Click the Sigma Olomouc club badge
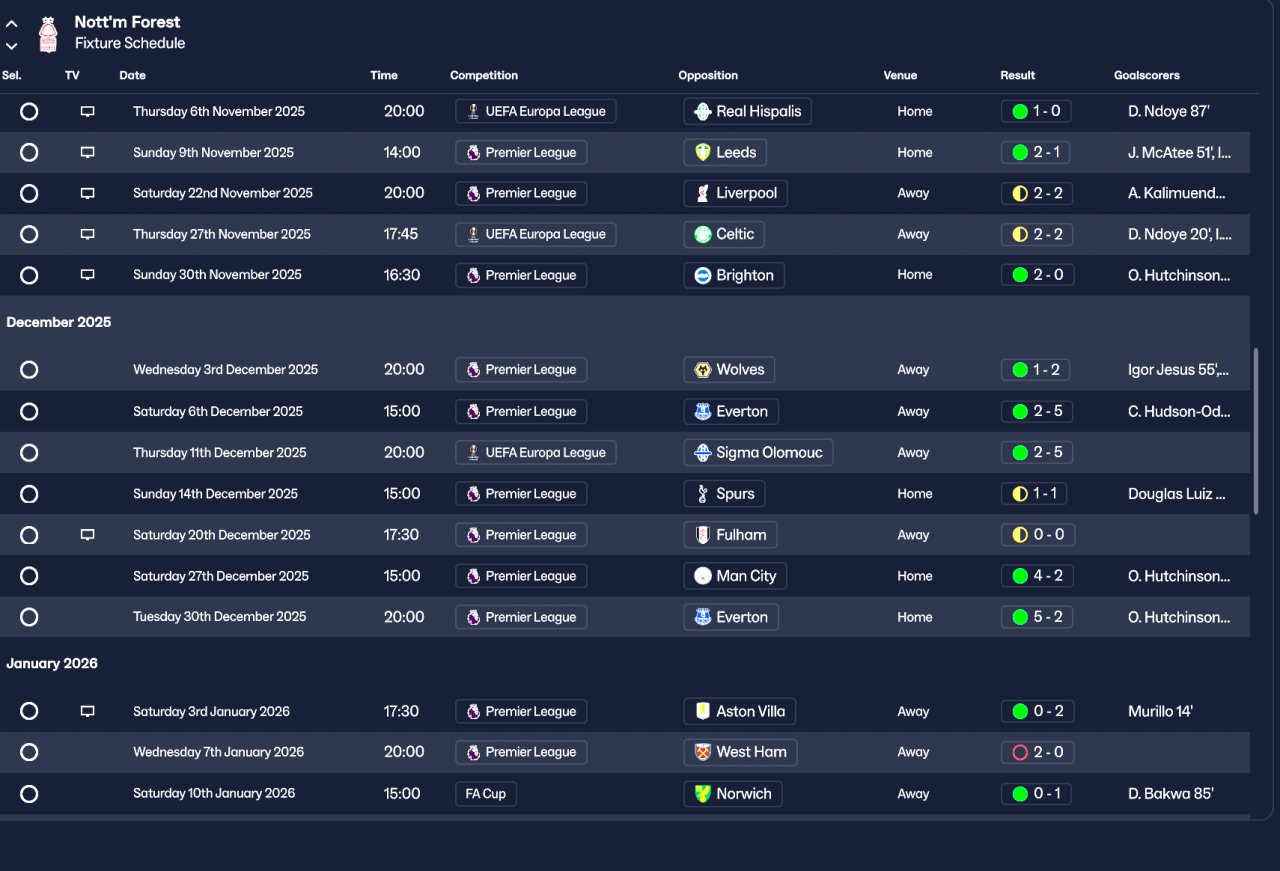1280x871 pixels. [703, 453]
